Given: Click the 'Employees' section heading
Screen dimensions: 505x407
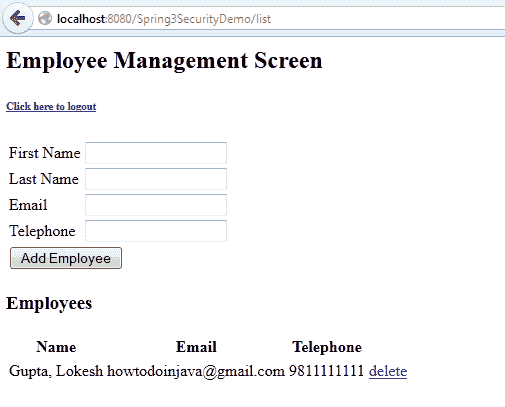Looking at the screenshot, I should coord(49,303).
